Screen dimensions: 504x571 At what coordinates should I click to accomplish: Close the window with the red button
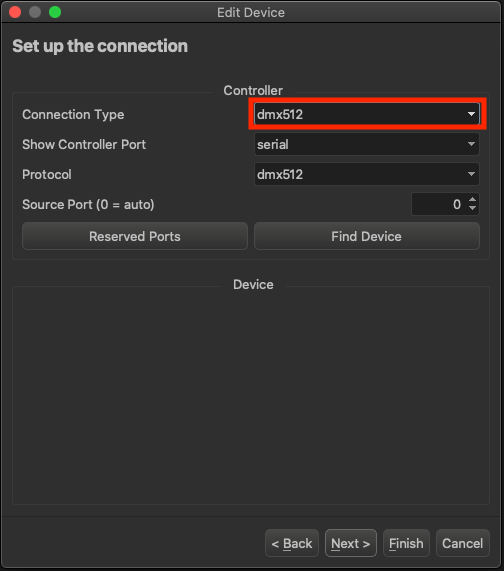click(x=15, y=12)
